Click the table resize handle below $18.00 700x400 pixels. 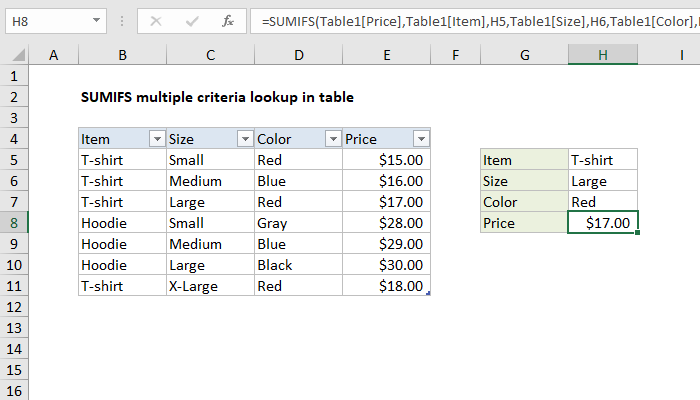click(x=429, y=294)
